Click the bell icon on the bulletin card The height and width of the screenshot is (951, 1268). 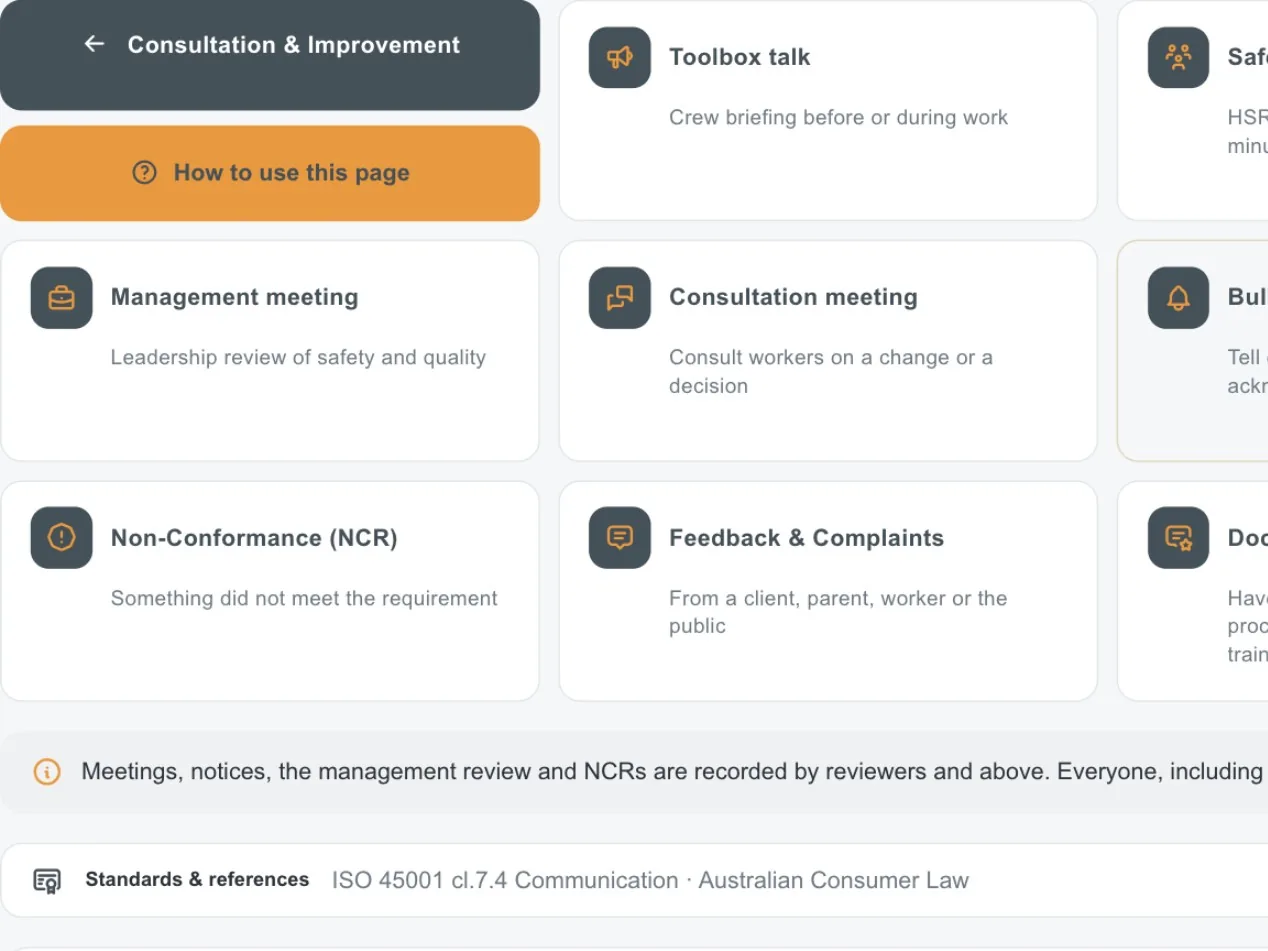tap(1179, 298)
